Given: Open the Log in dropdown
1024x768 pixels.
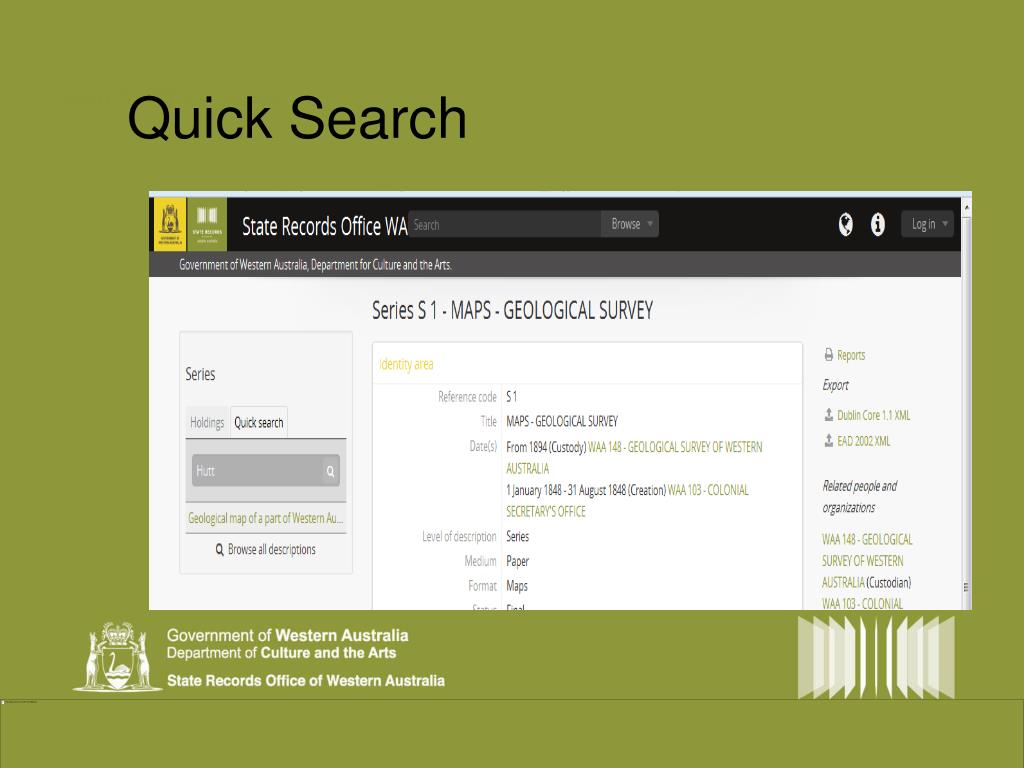Looking at the screenshot, I should pos(928,224).
